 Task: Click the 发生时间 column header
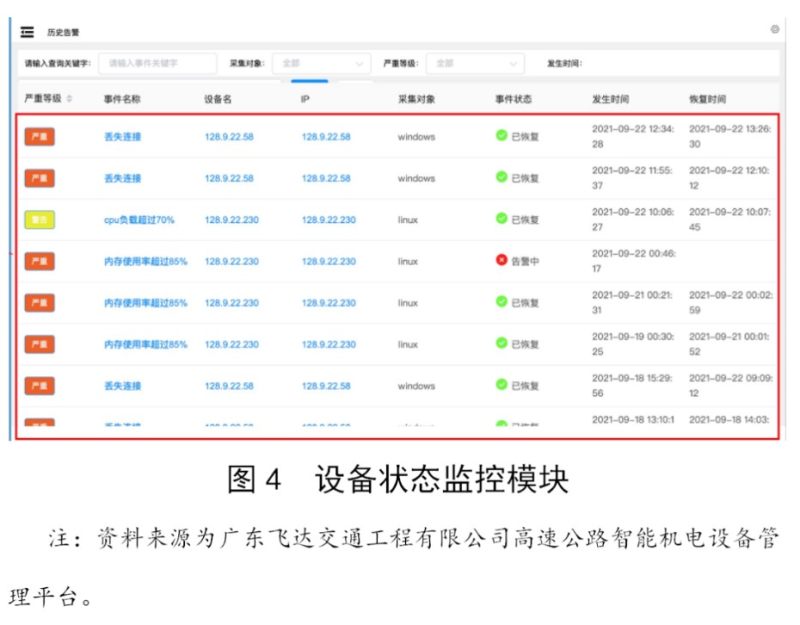(x=610, y=99)
